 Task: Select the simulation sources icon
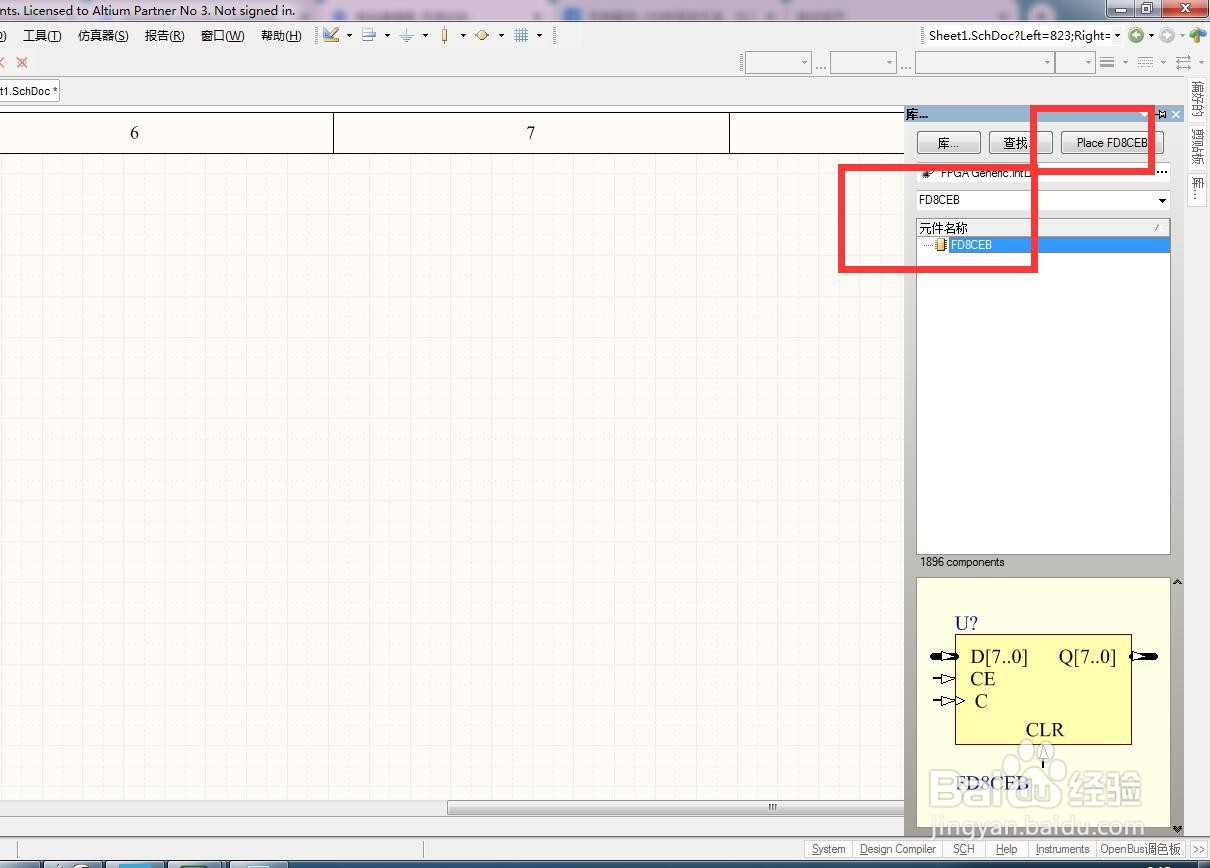tap(483, 35)
